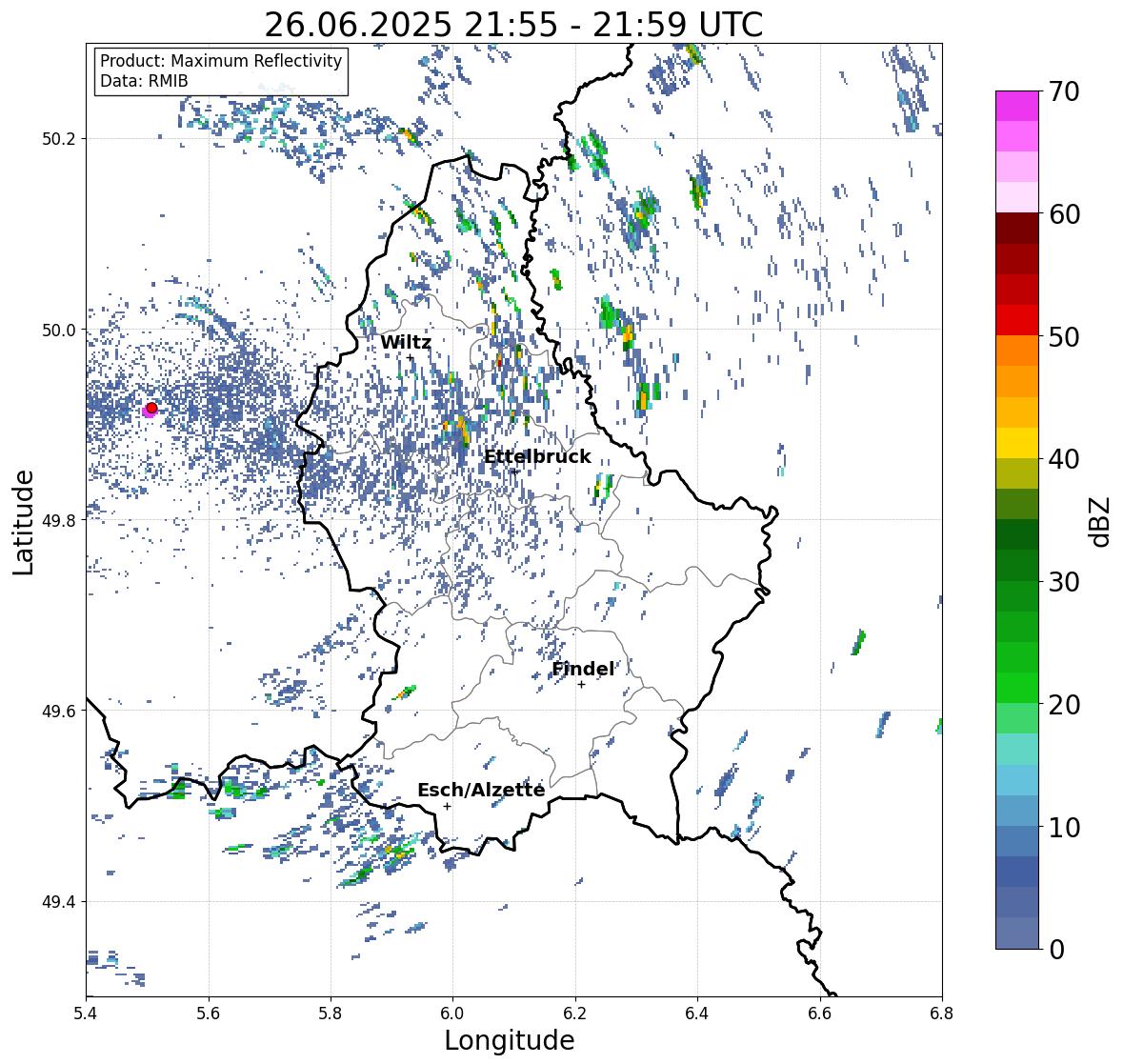Click the 'Ettelbruck' city label

pos(537,457)
